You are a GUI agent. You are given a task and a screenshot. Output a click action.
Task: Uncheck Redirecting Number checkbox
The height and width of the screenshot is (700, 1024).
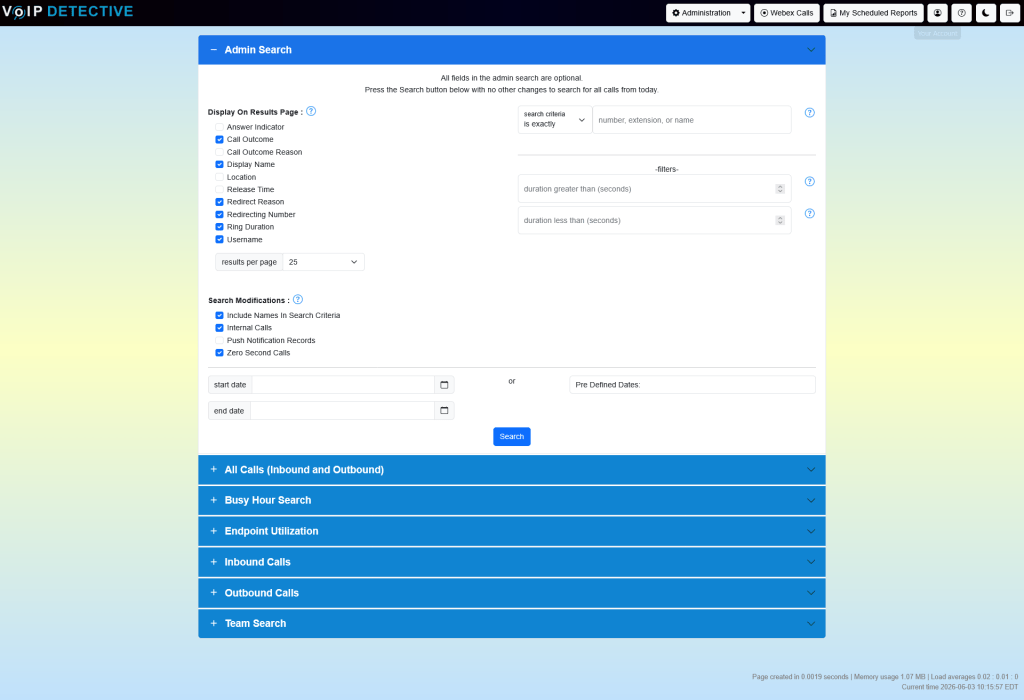pos(219,214)
